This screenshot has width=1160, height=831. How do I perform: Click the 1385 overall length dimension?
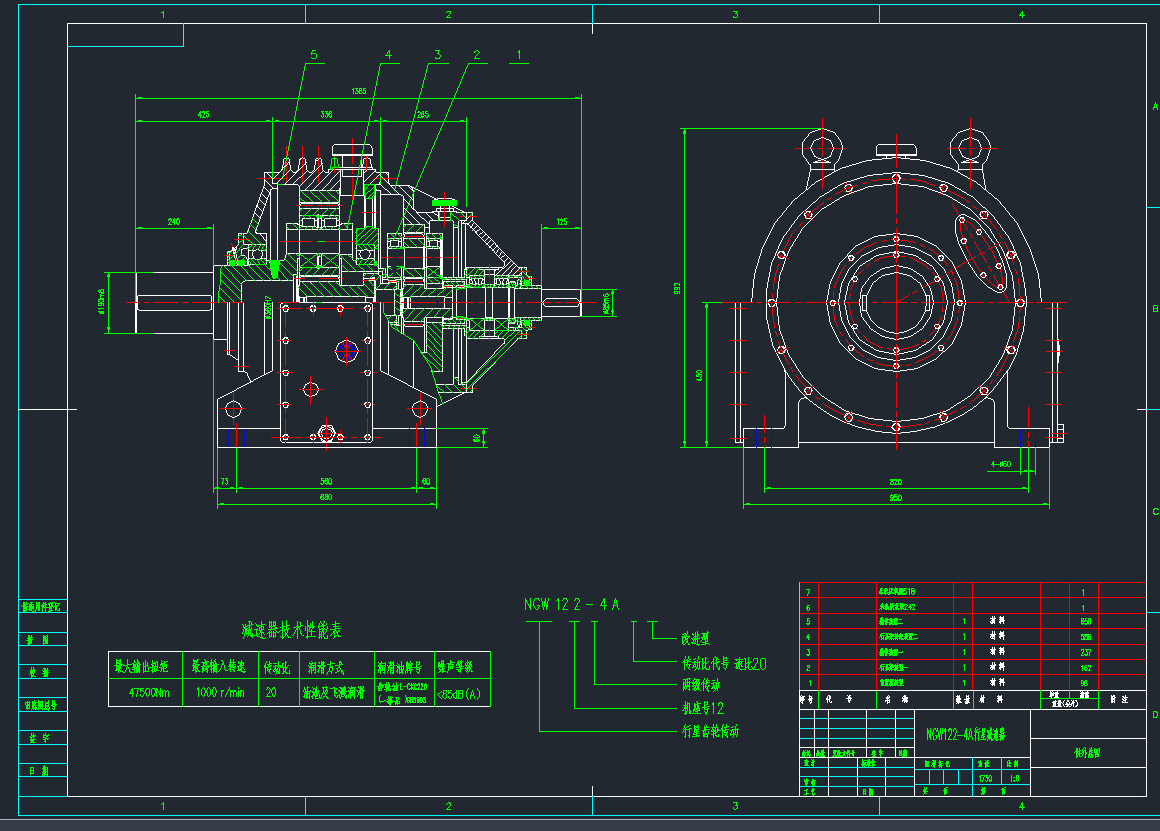[x=359, y=92]
